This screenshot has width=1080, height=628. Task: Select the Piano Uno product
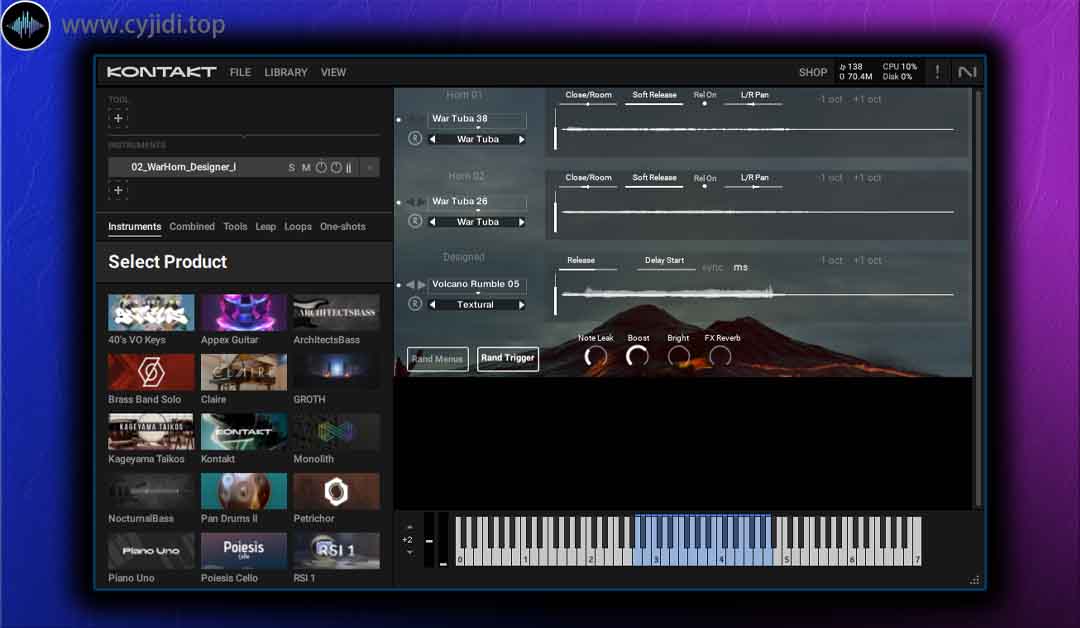[151, 558]
